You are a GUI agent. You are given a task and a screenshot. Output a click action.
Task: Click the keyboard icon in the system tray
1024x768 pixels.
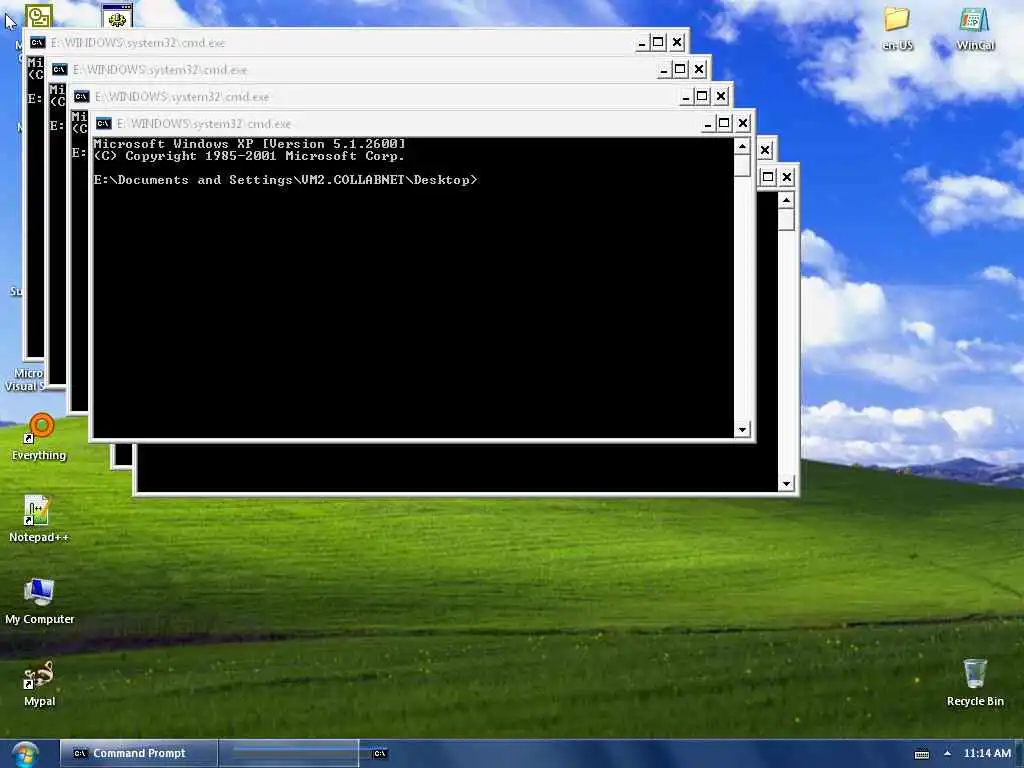point(921,754)
